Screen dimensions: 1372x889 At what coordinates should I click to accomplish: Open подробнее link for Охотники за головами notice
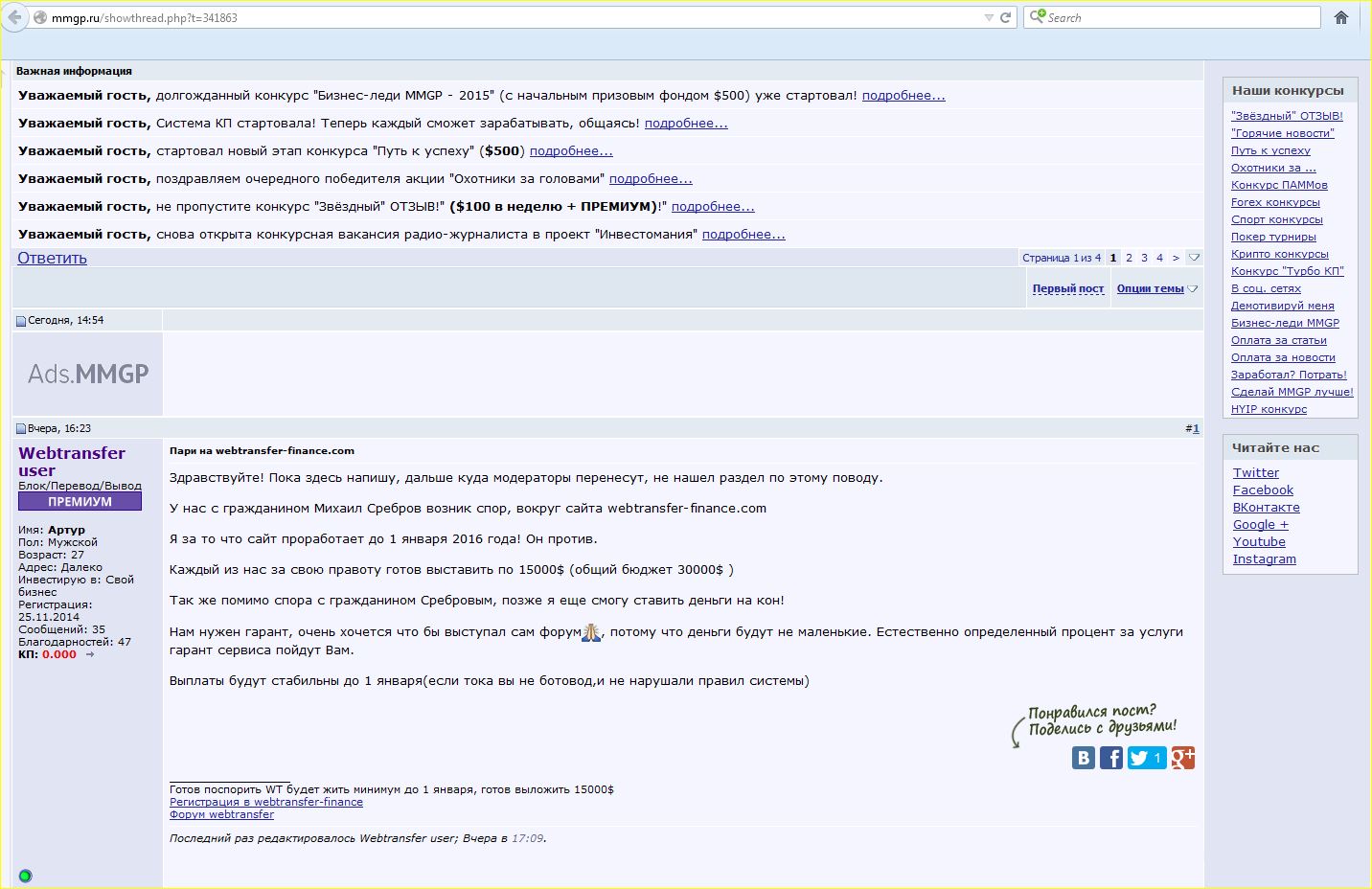point(651,179)
